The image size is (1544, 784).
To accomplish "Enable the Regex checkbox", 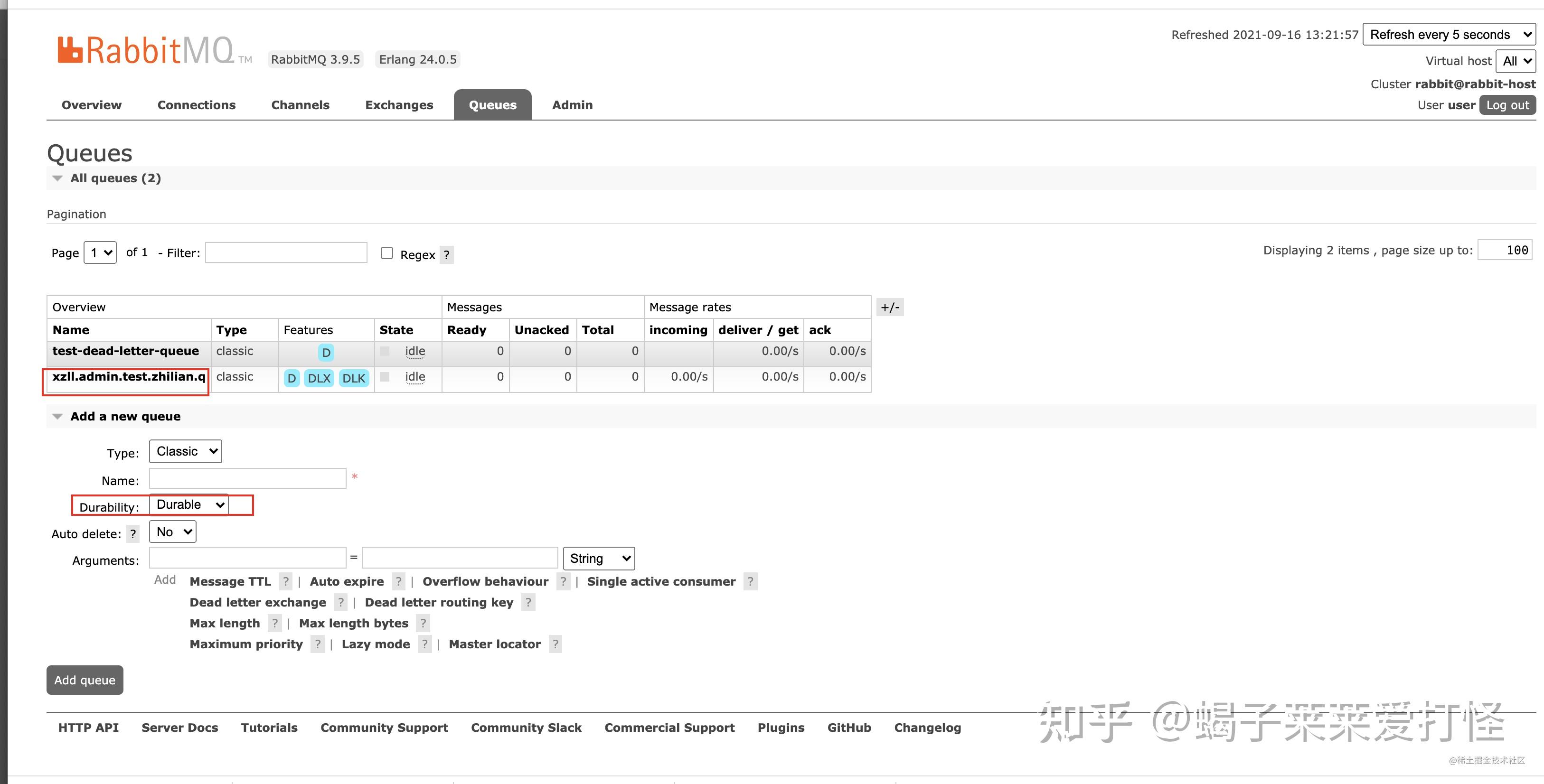I will pyautogui.click(x=387, y=253).
